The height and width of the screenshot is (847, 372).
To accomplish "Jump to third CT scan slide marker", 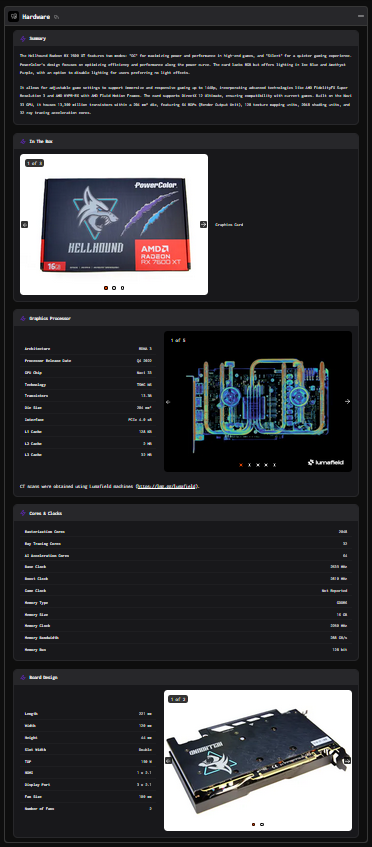I will pos(258,465).
